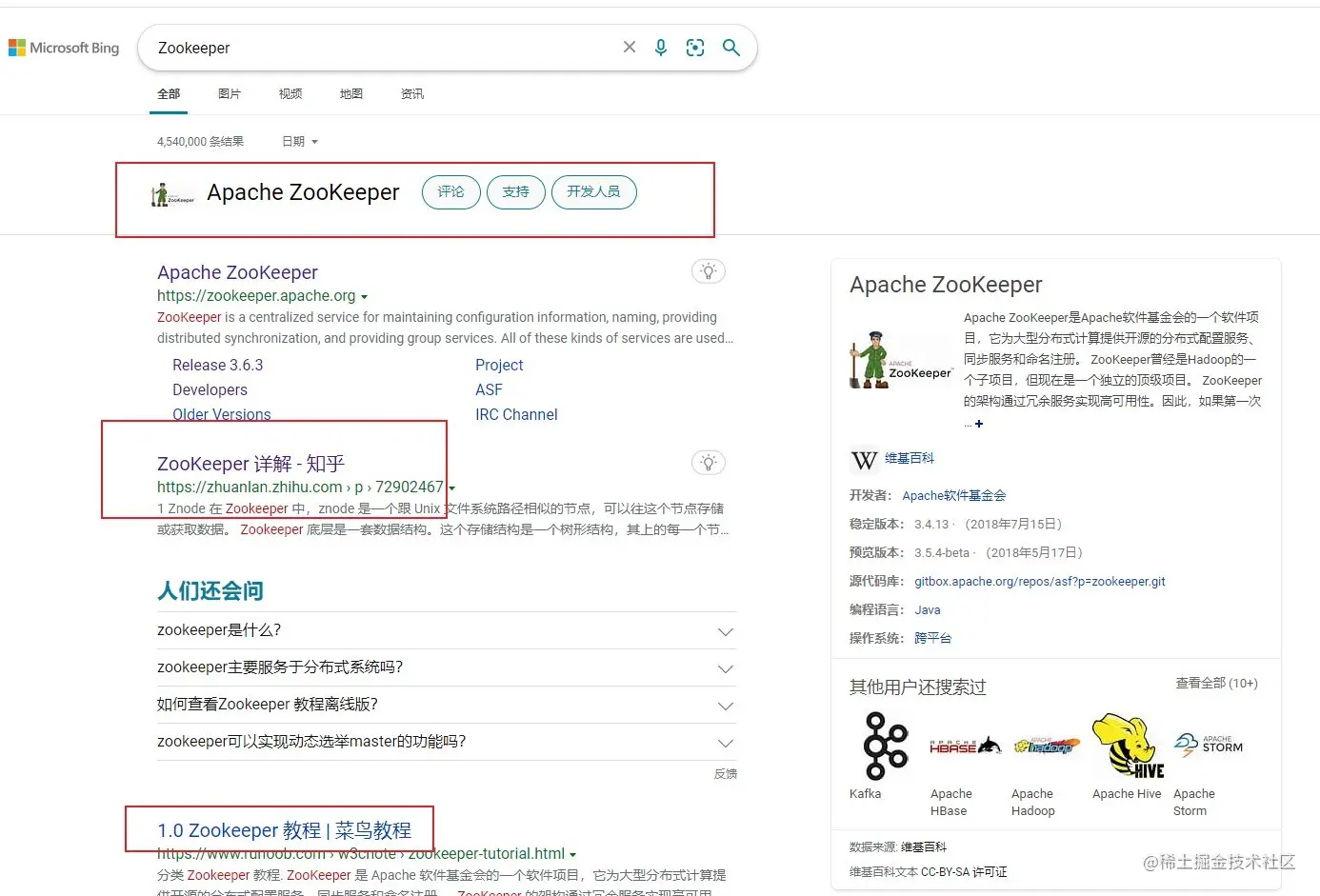
Task: Select the Apache HBase related search icon
Action: (x=964, y=746)
